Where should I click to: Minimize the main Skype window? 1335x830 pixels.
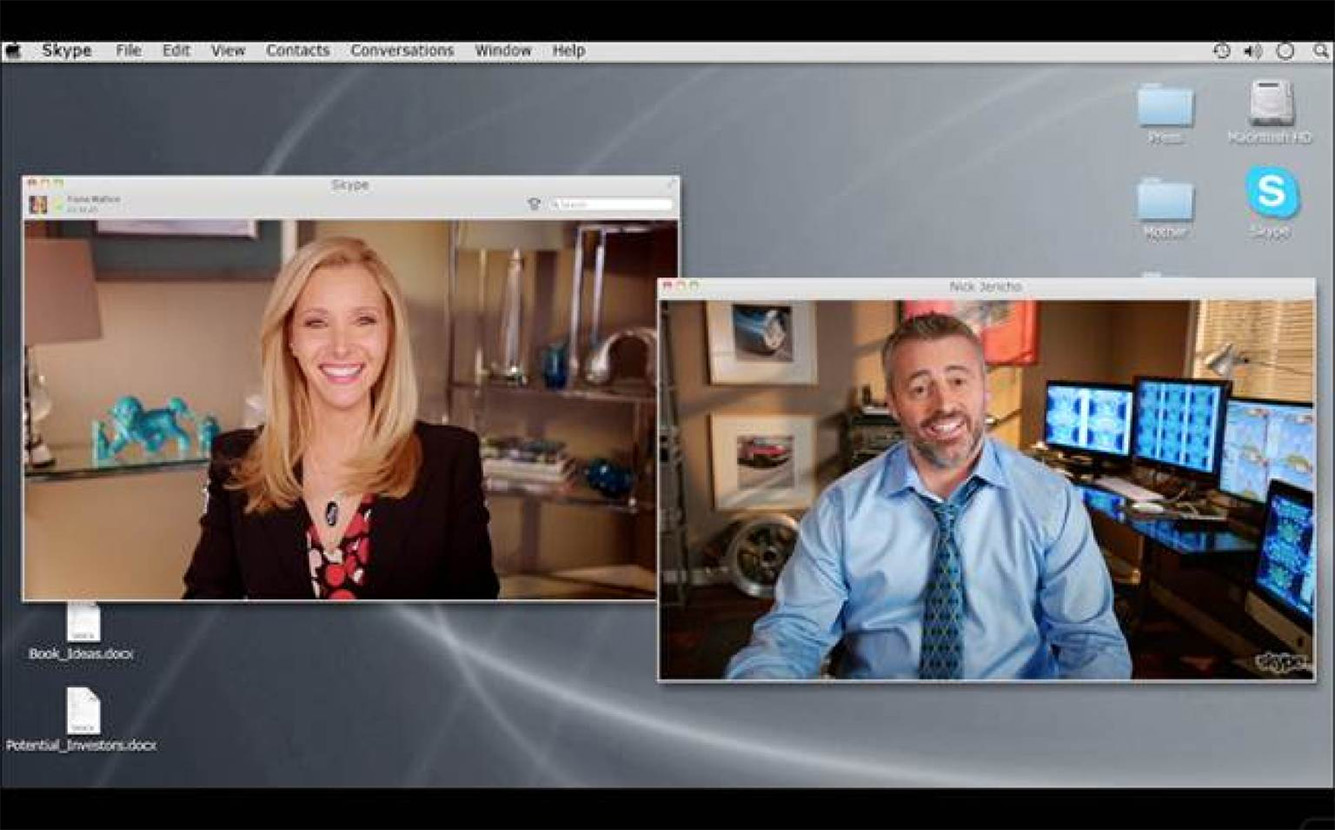coord(45,184)
